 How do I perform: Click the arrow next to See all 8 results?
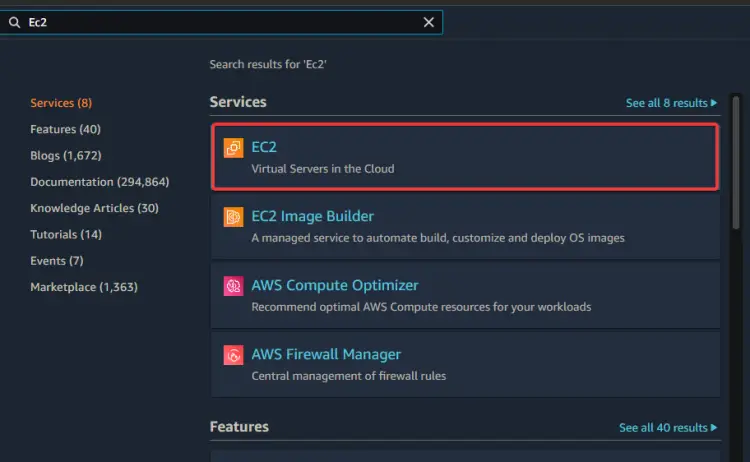(714, 103)
